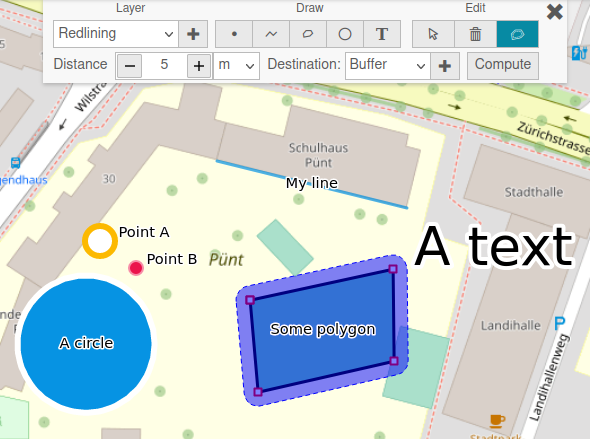Select the draw text tool
The image size is (590, 439).
pyautogui.click(x=382, y=34)
